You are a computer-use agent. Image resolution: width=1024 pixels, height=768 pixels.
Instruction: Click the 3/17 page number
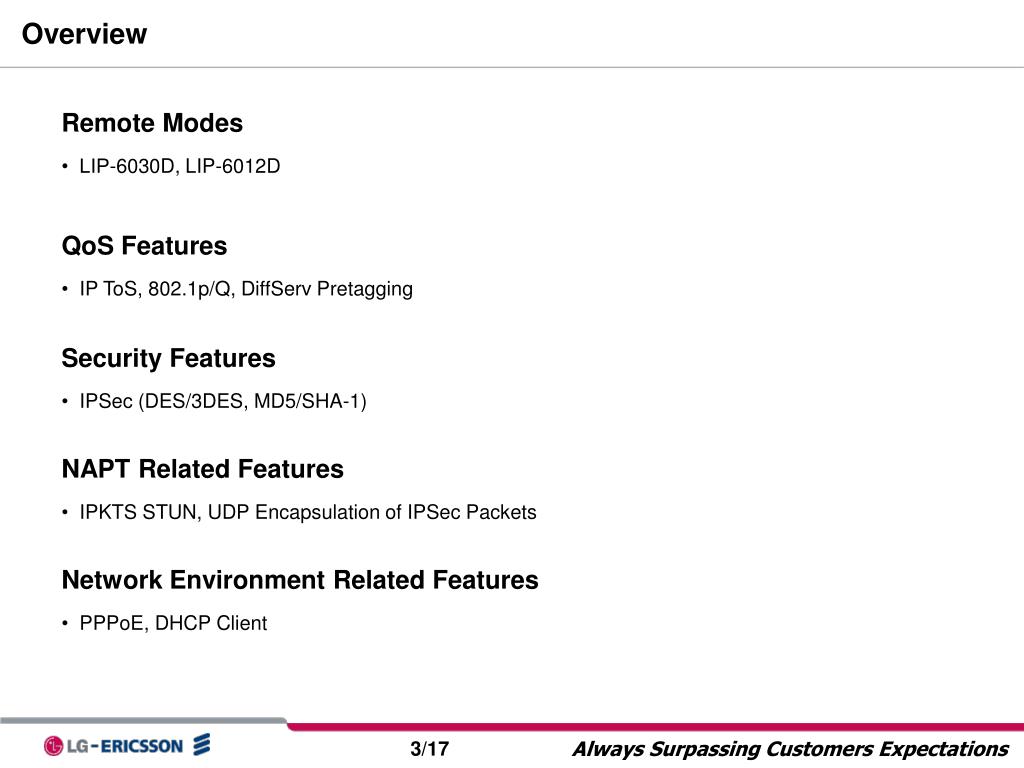(x=430, y=748)
